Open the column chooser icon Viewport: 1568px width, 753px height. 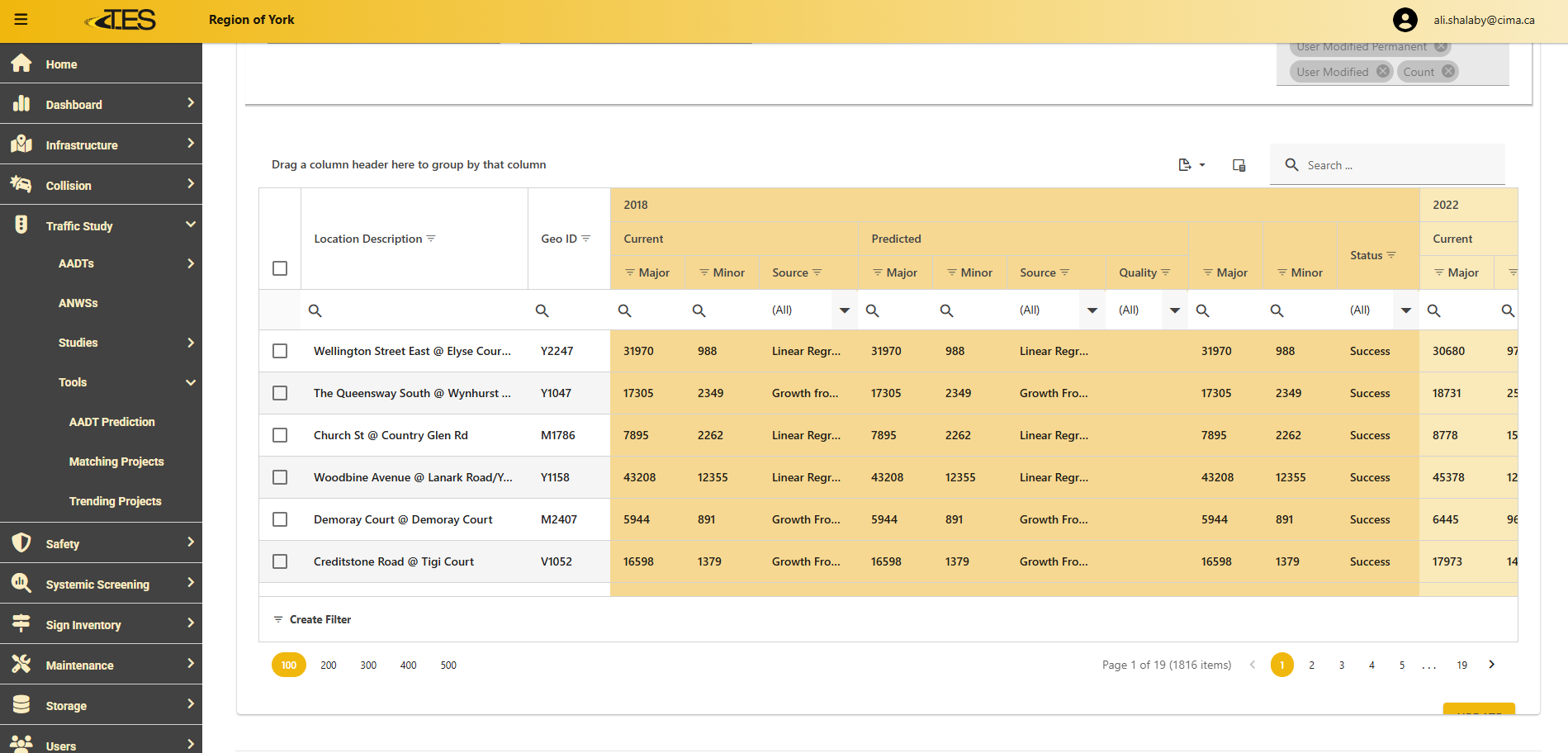1239,165
